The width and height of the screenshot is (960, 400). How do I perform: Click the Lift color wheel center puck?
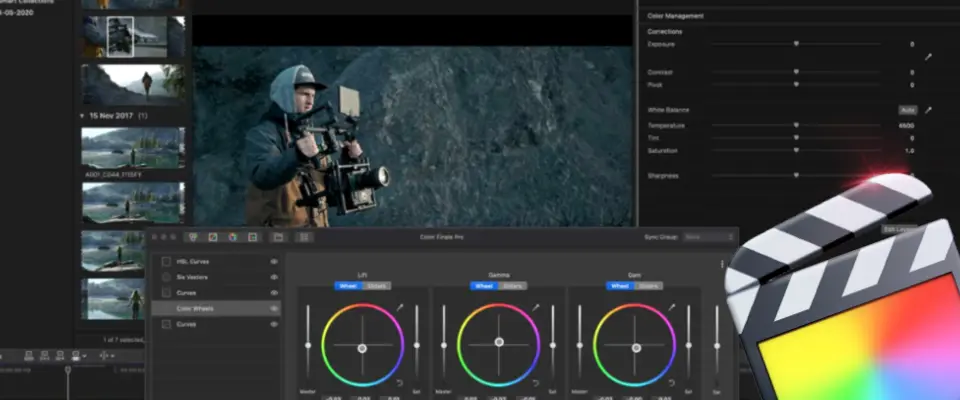[x=362, y=348]
